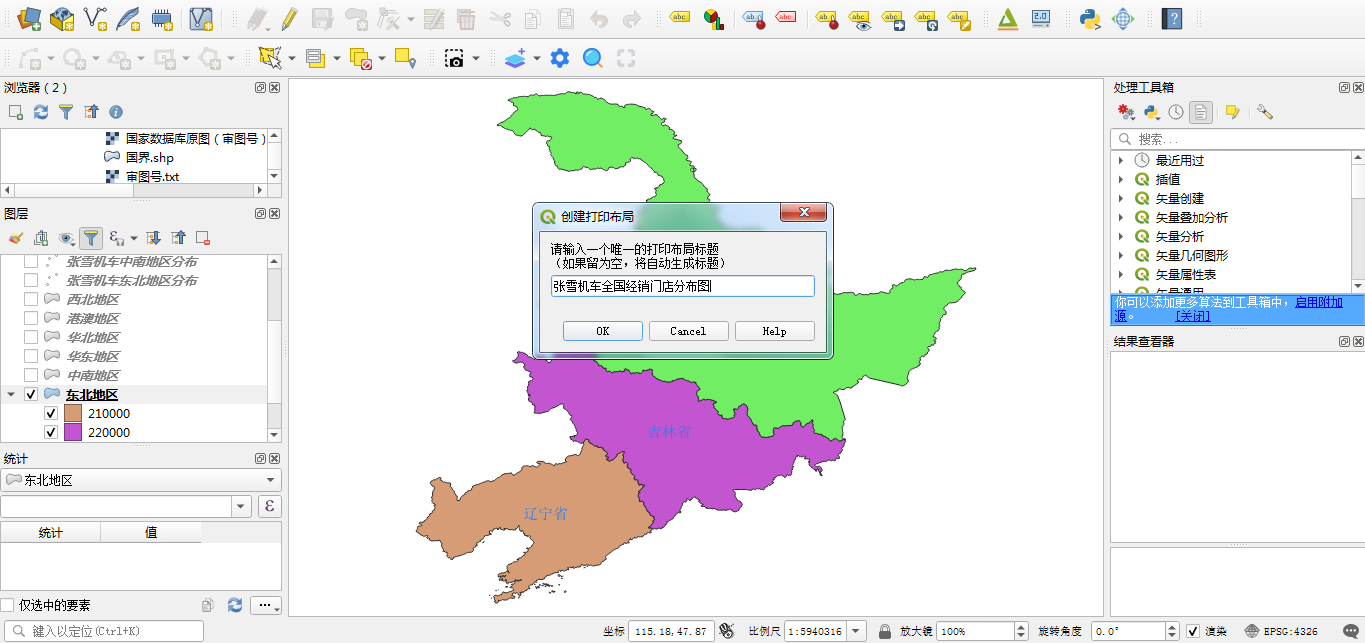Screen dimensions: 1365x643
Task: Uncheck the 东北地区 layer checkbox
Action: coord(31,394)
